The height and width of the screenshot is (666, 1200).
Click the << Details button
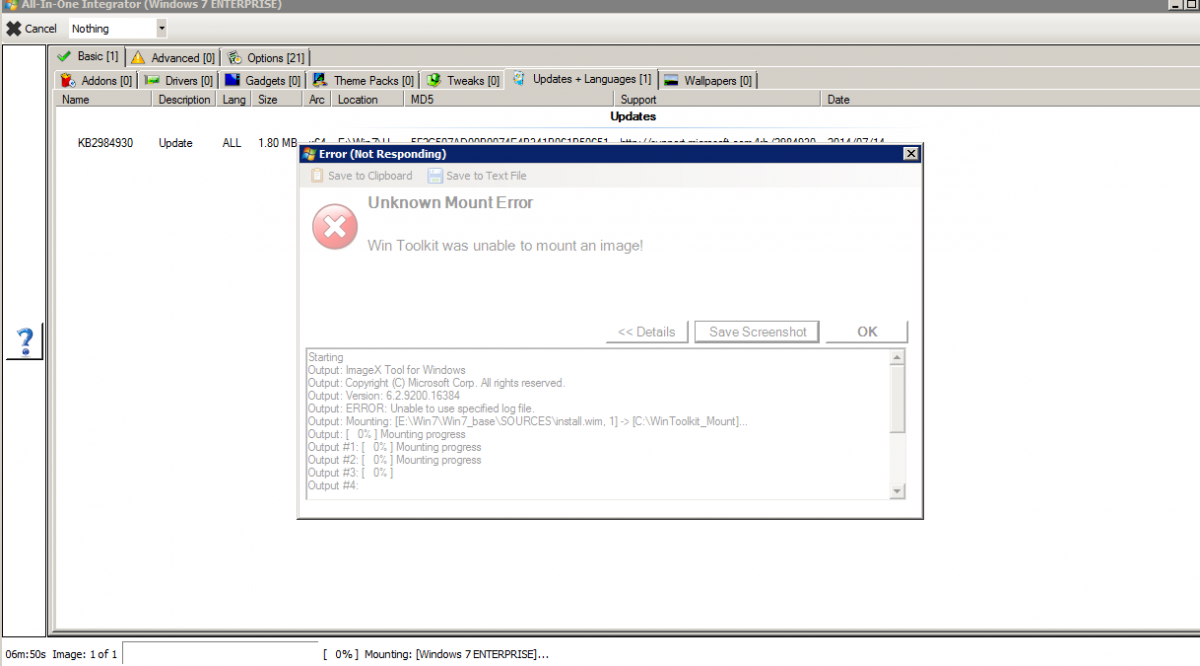(647, 332)
